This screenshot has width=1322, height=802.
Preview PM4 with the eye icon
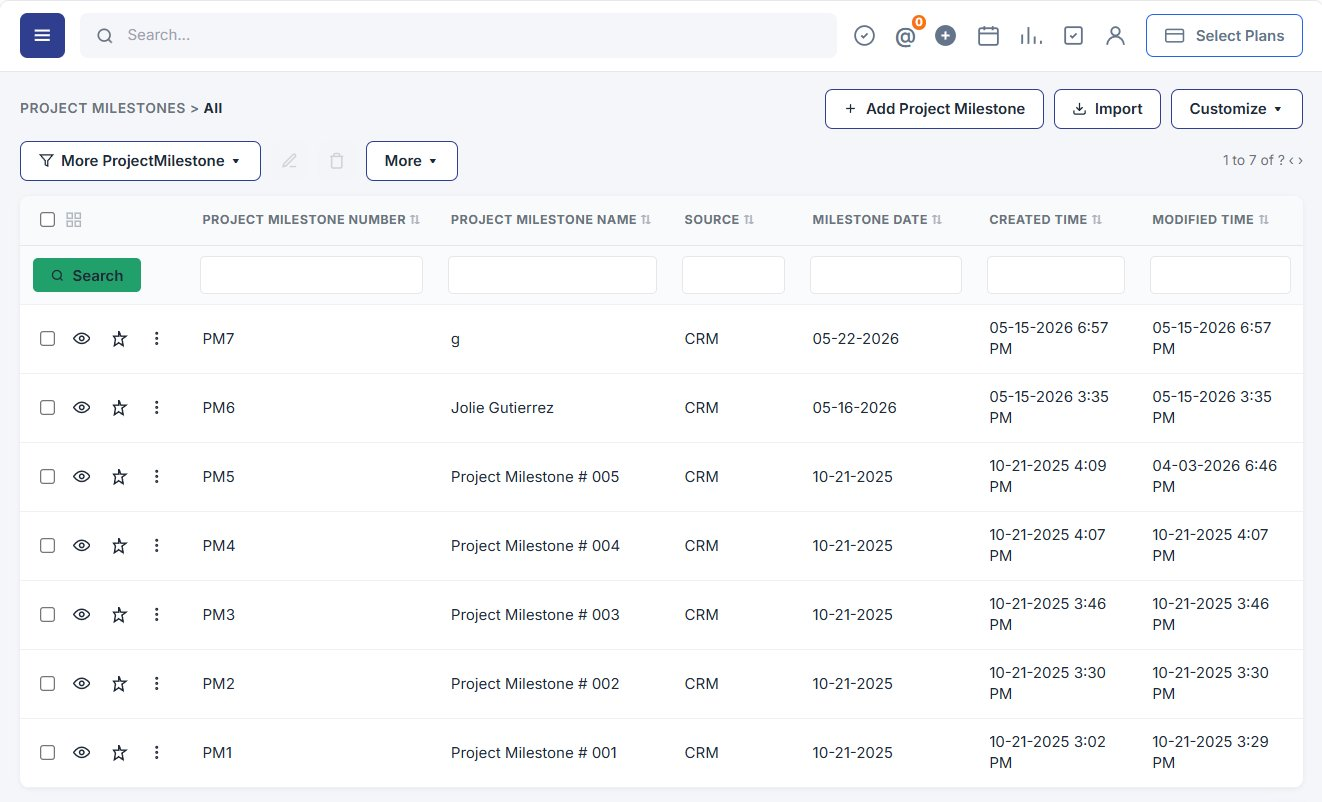(82, 546)
